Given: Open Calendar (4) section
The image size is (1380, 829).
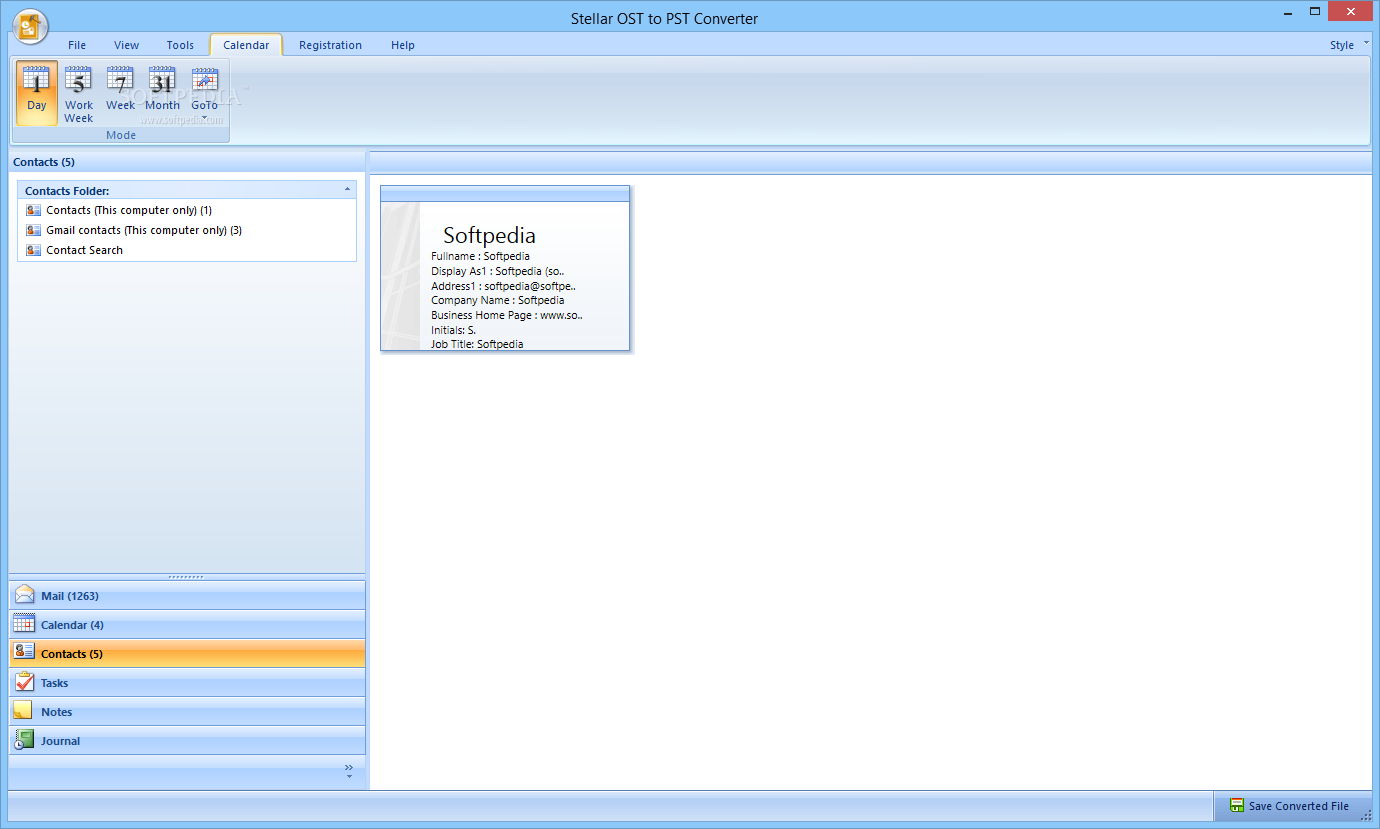Looking at the screenshot, I should 187,624.
